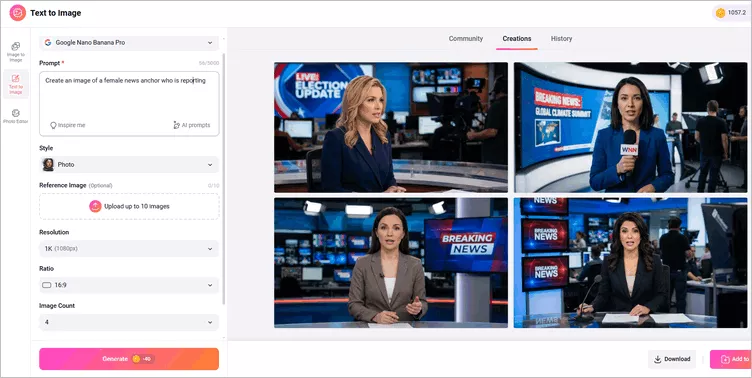Click the Text to Image page title
The height and width of the screenshot is (378, 752).
pos(56,13)
